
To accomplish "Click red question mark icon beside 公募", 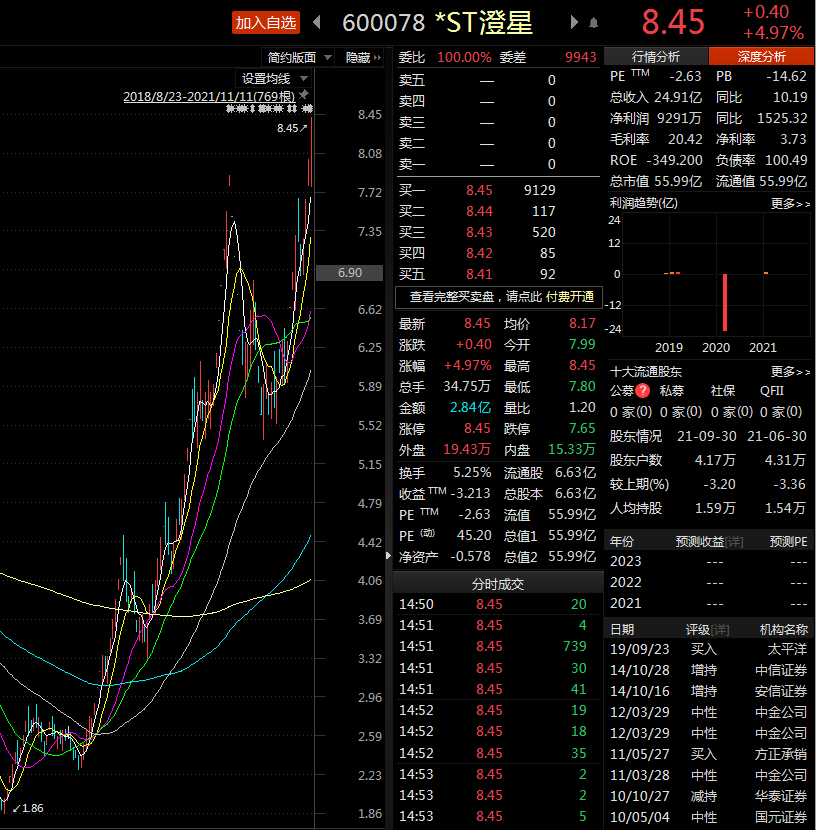I will point(642,391).
